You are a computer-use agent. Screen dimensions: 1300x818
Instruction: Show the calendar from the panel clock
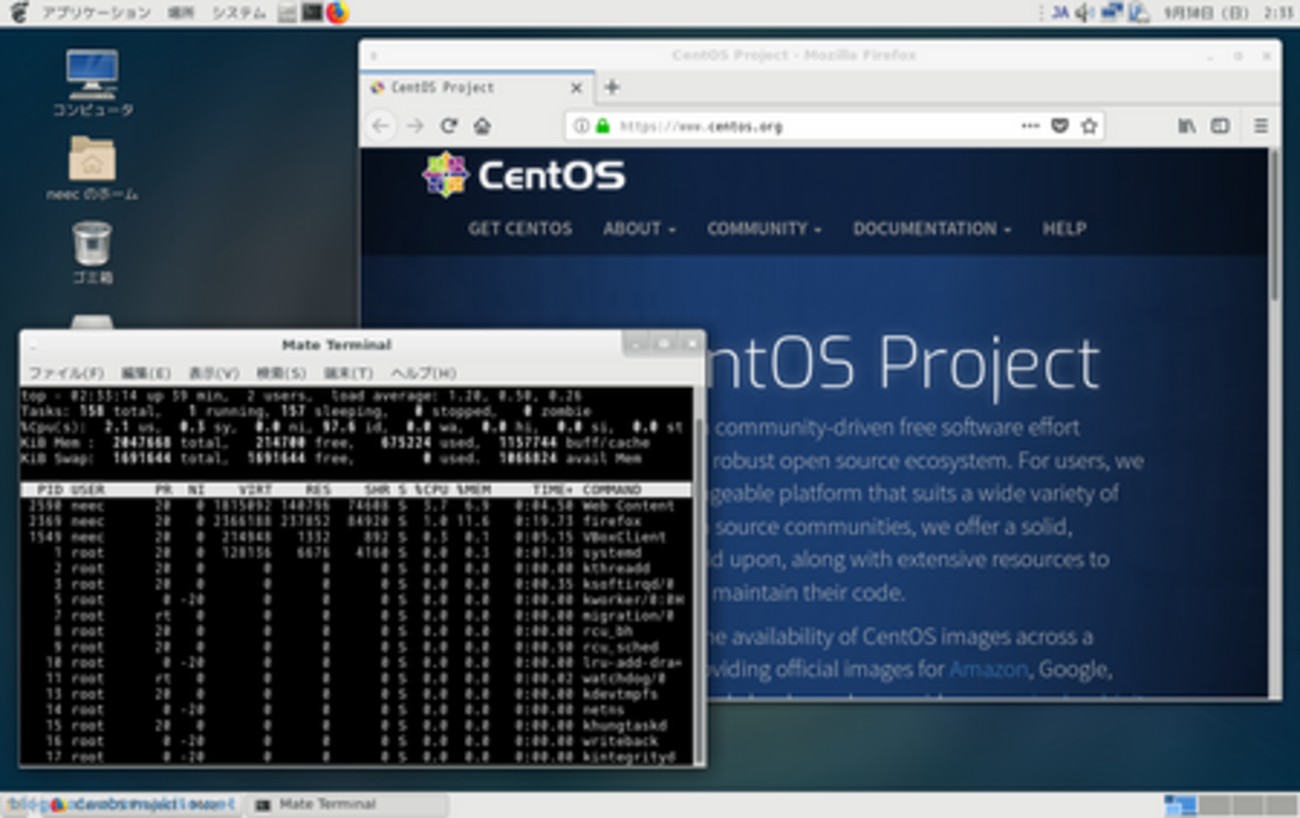point(1228,13)
